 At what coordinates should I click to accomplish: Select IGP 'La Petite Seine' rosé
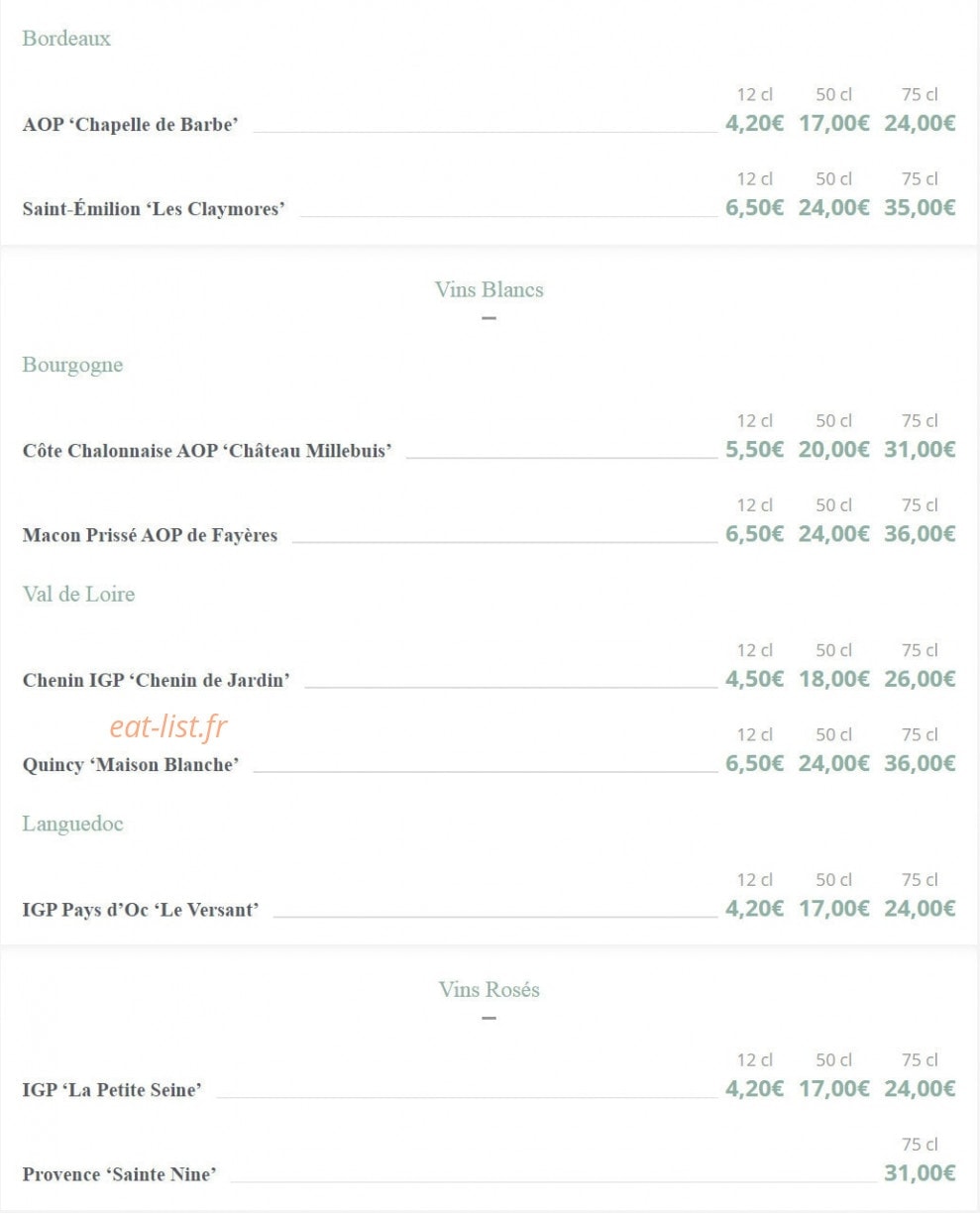[112, 1090]
